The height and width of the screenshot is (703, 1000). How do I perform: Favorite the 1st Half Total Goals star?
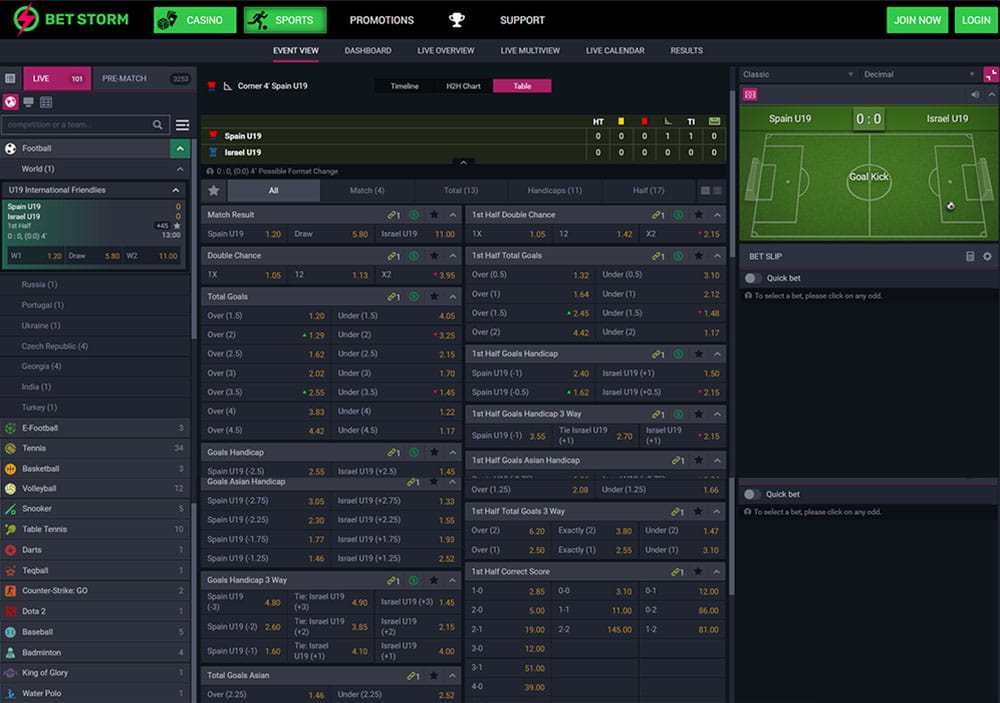[x=699, y=256]
